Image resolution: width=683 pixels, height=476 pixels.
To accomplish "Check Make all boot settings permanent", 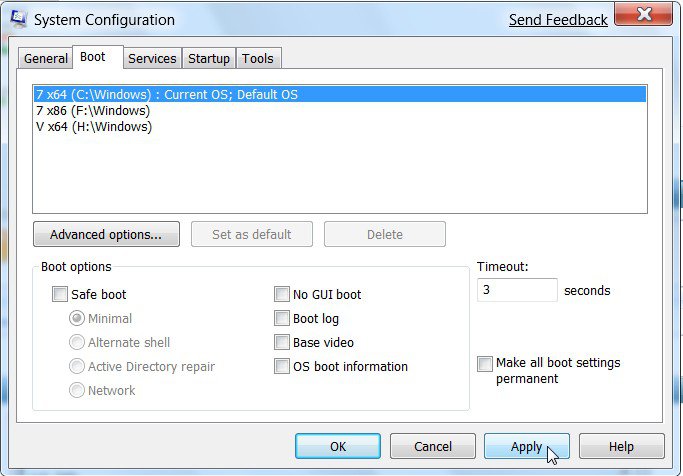I will (x=485, y=364).
